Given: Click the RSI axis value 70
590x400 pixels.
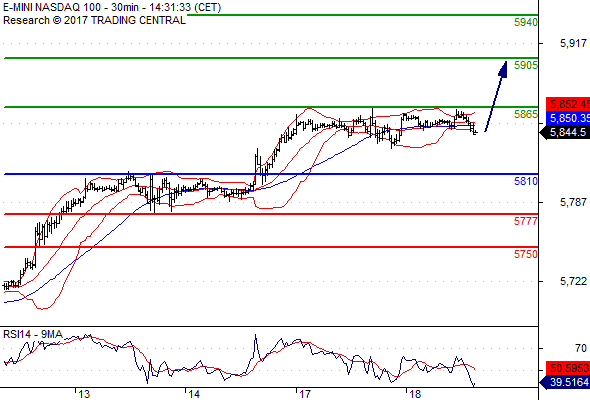Looking at the screenshot, I should tap(581, 348).
